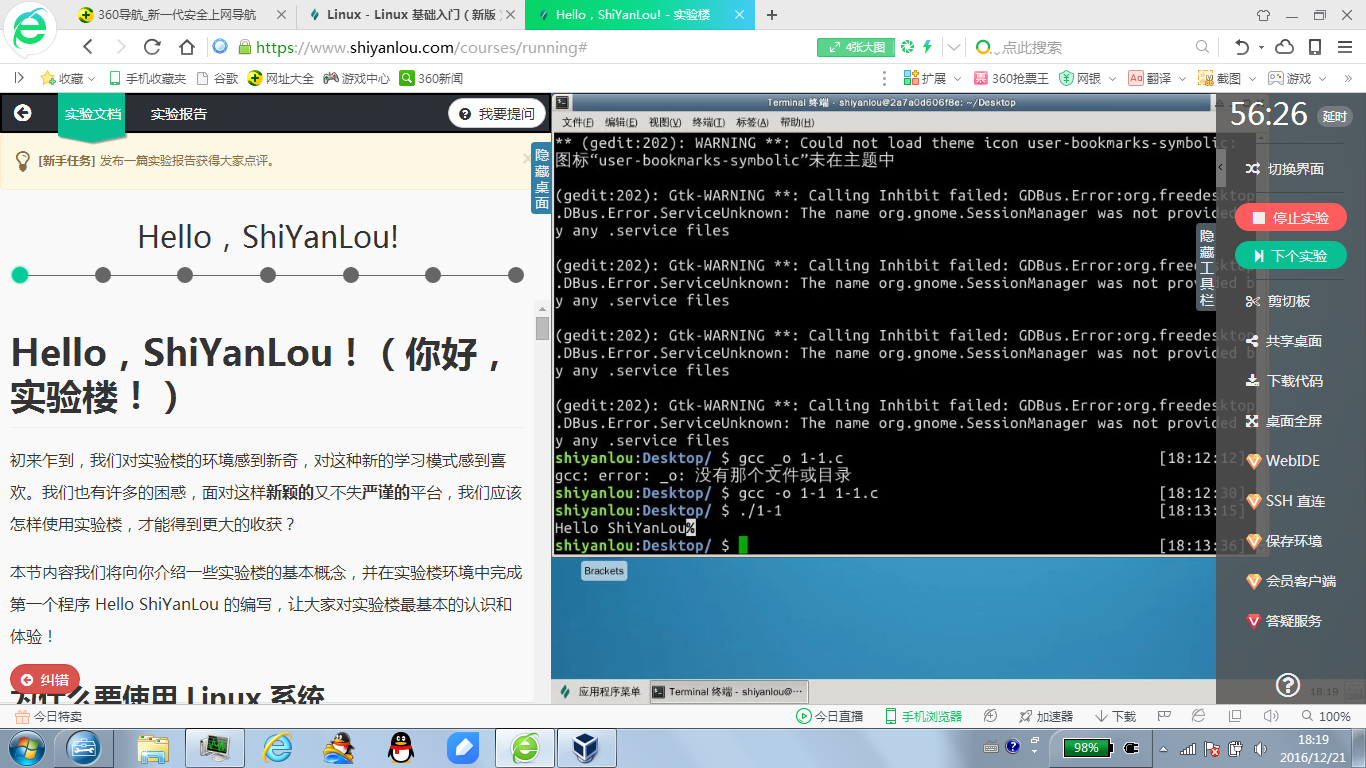Click 切换界面 switch interface option
Viewport: 1366px width, 768px height.
[1285, 169]
